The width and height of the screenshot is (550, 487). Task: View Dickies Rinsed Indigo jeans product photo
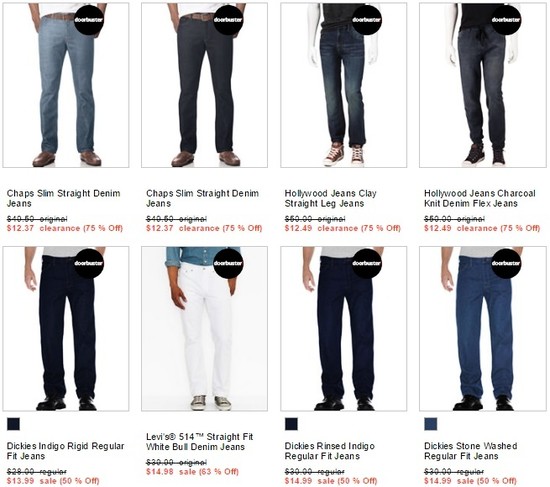click(x=344, y=328)
